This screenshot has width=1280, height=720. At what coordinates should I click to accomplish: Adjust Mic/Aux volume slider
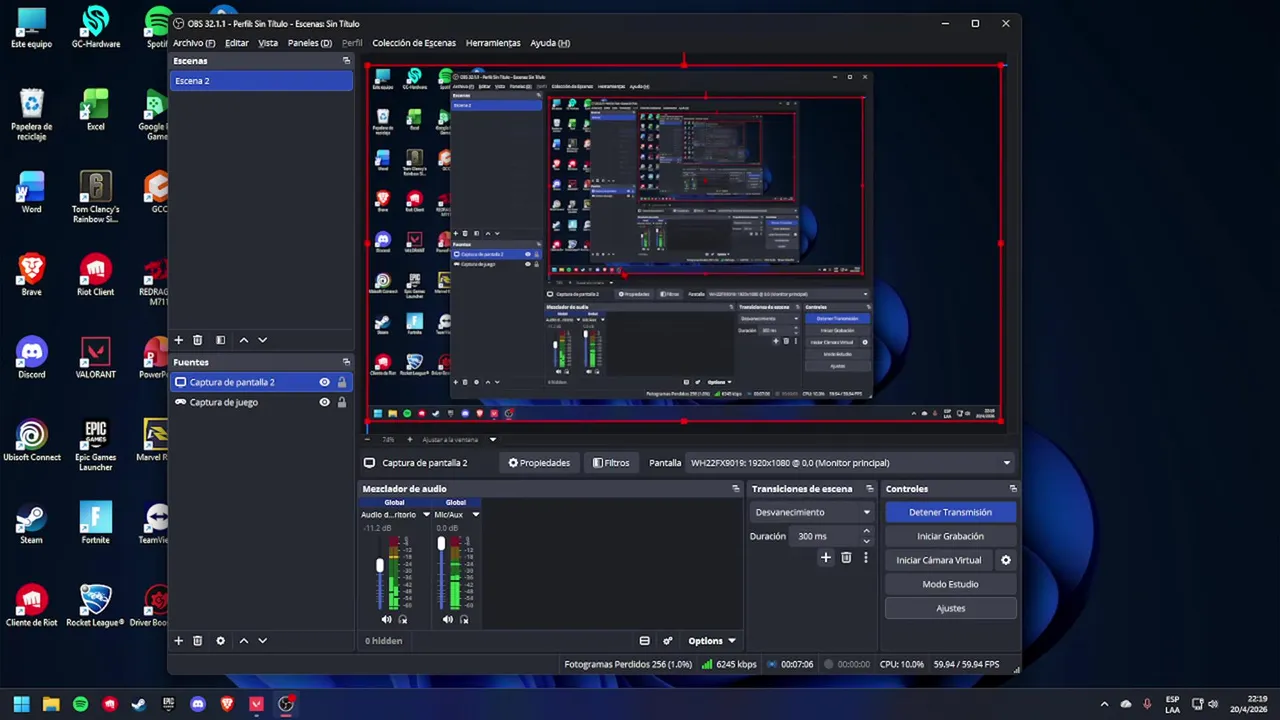coord(441,544)
